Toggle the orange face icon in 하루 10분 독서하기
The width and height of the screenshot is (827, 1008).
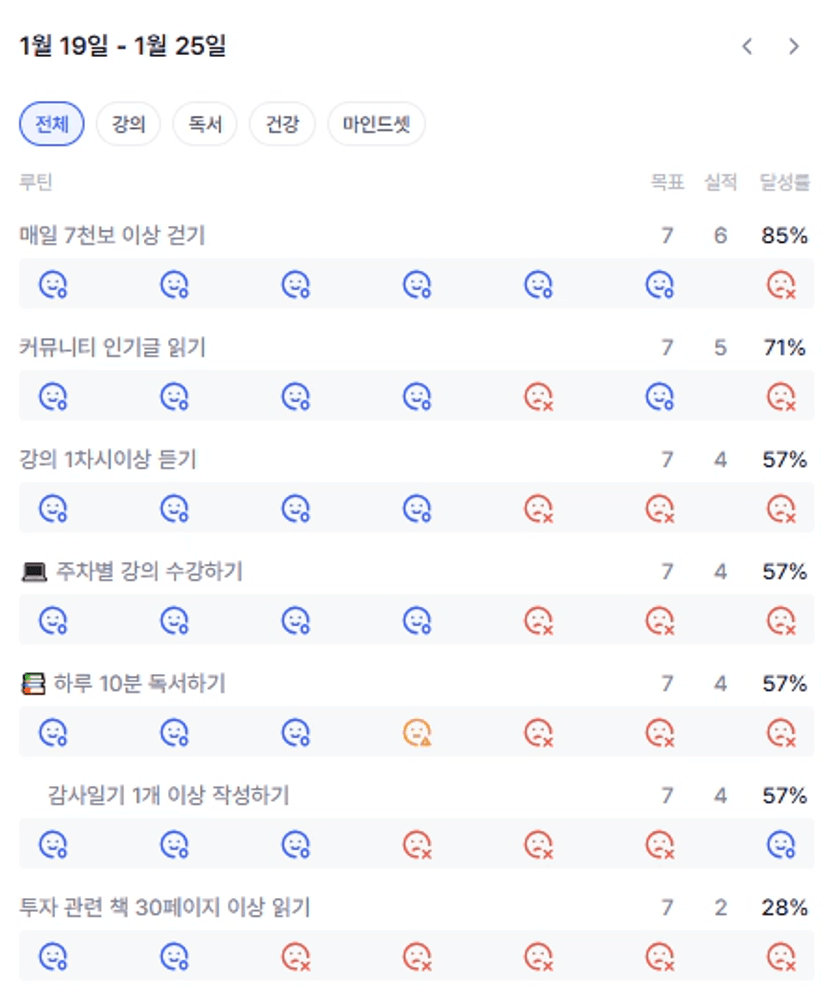click(x=417, y=733)
